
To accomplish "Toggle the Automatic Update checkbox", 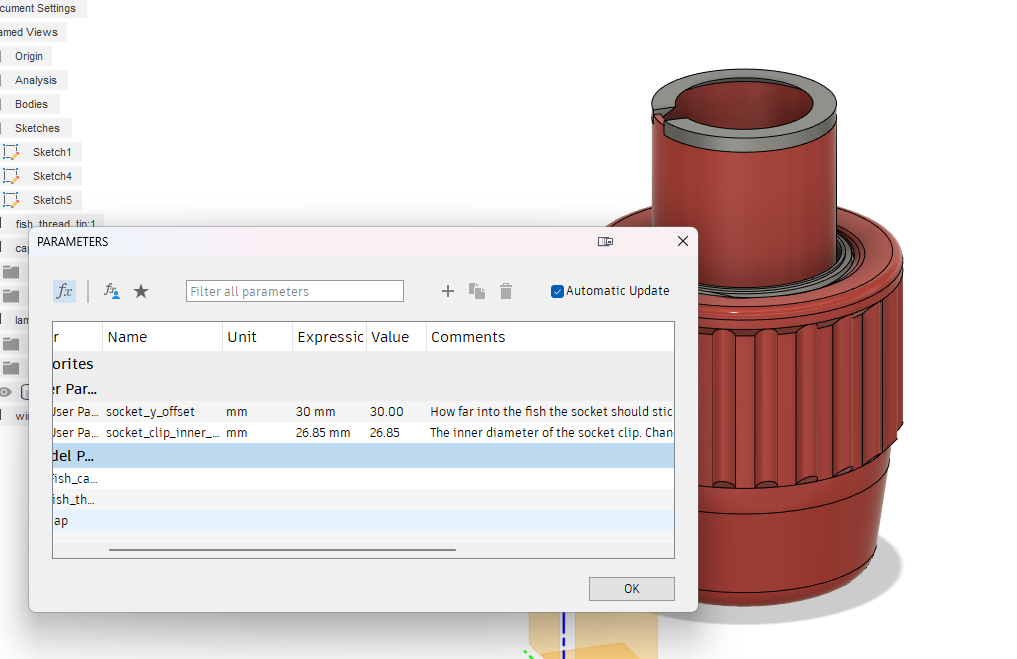I will (557, 291).
